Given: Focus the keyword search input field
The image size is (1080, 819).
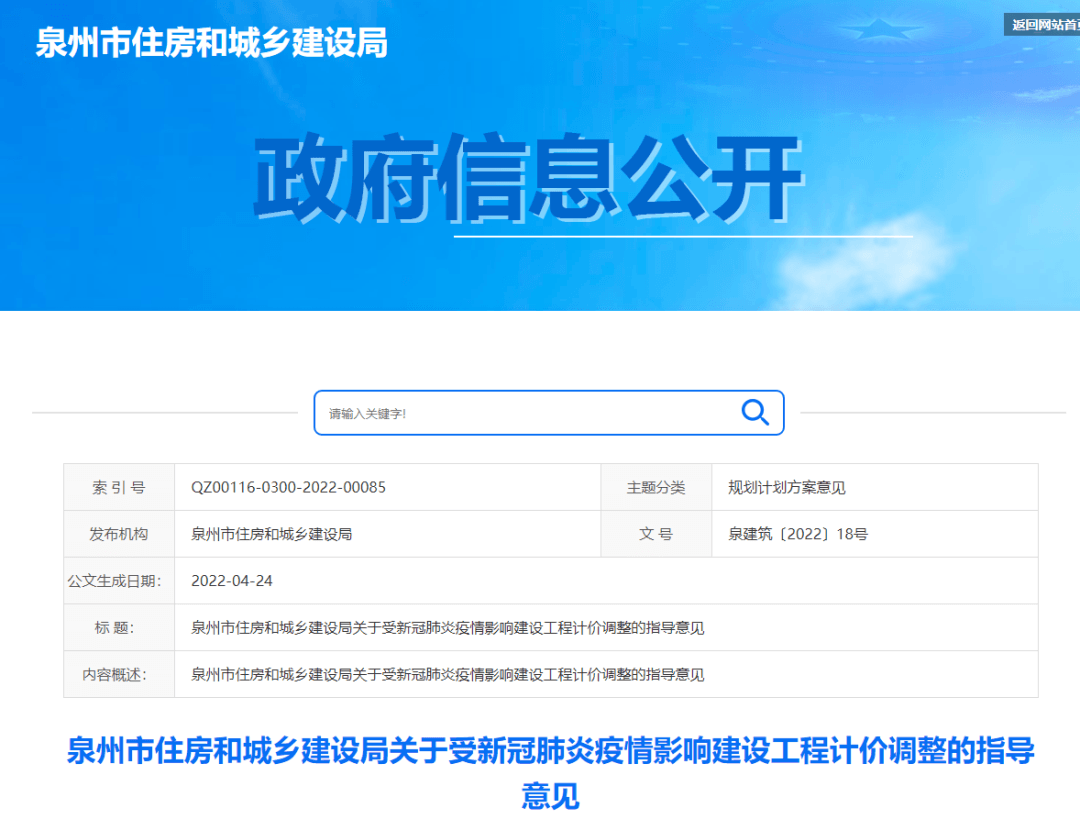Looking at the screenshot, I should click(x=520, y=413).
